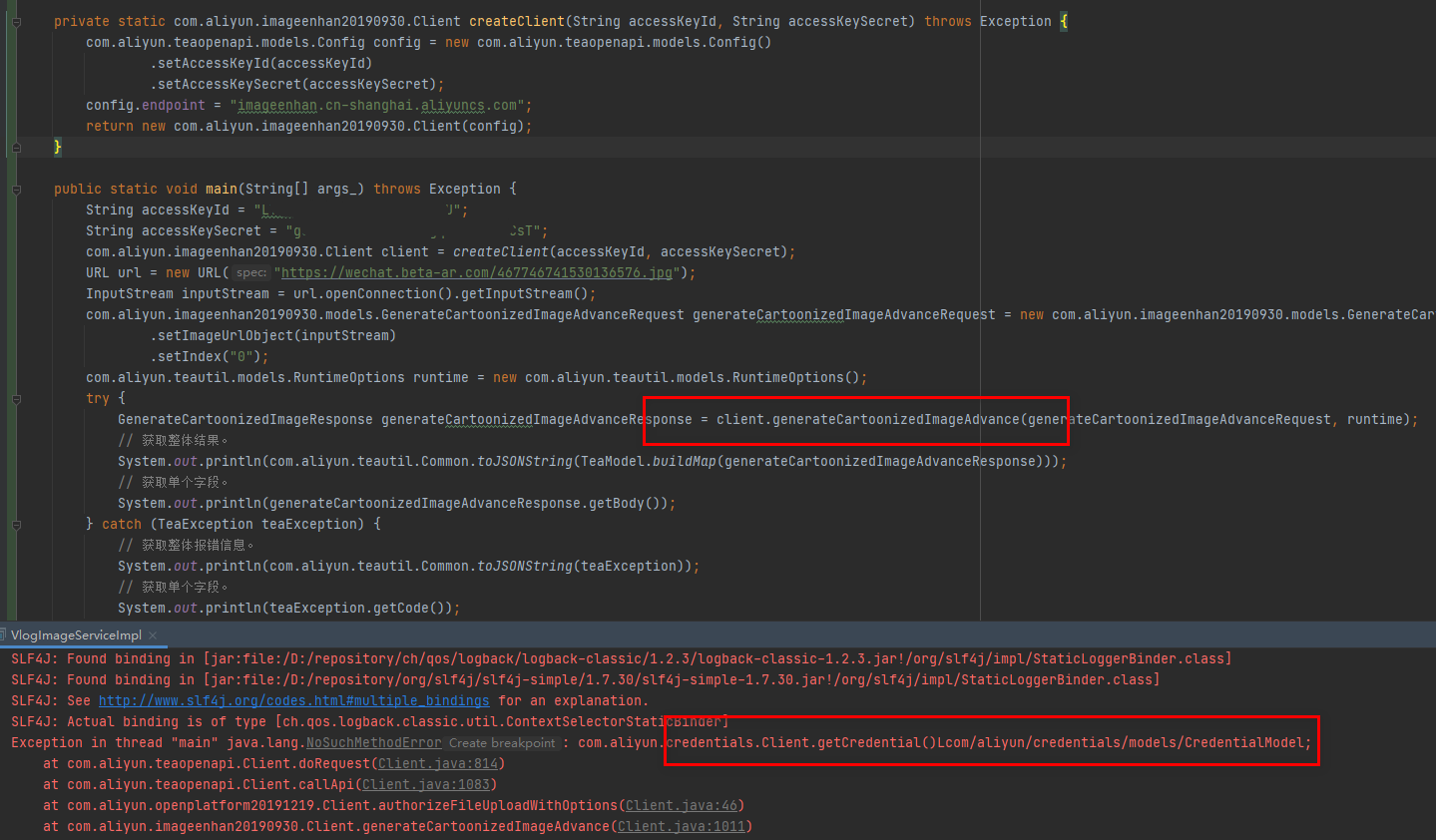Click the 'String accessKeySecret' declaration line

coord(317,230)
